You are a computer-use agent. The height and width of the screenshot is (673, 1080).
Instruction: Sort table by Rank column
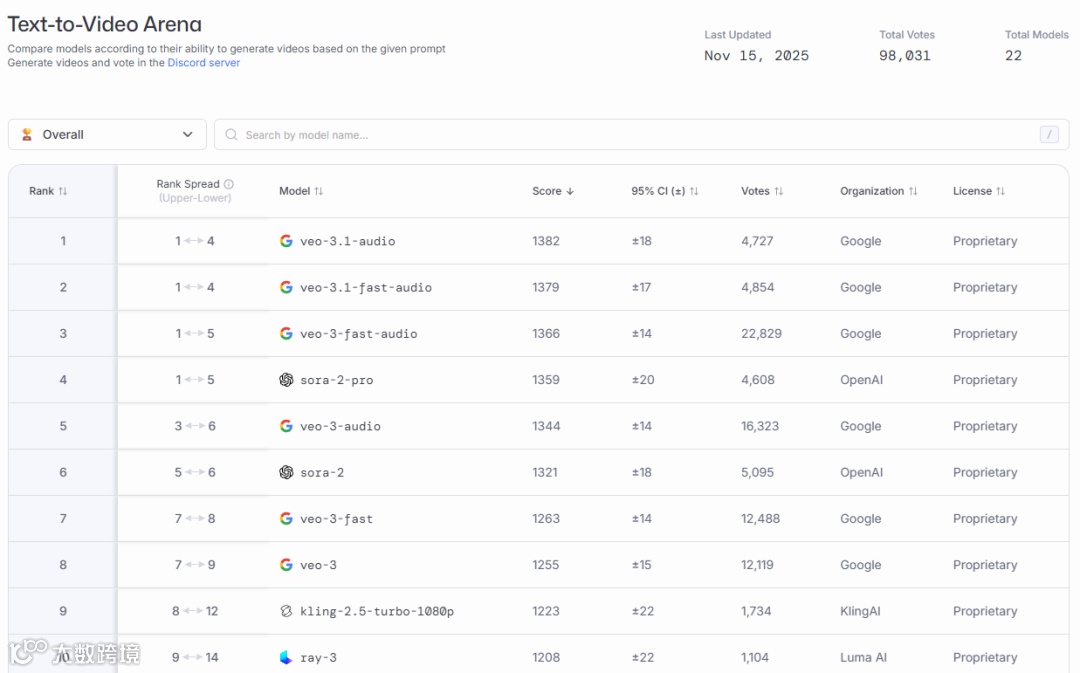[48, 191]
